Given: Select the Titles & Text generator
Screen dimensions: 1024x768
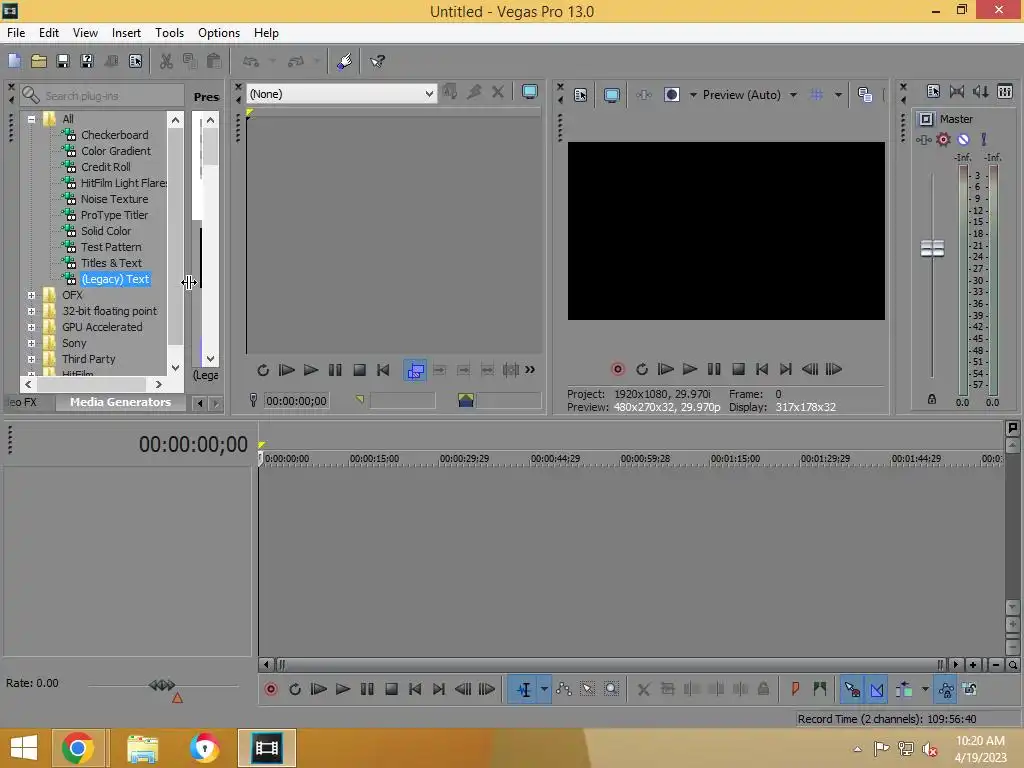Looking at the screenshot, I should coord(111,263).
